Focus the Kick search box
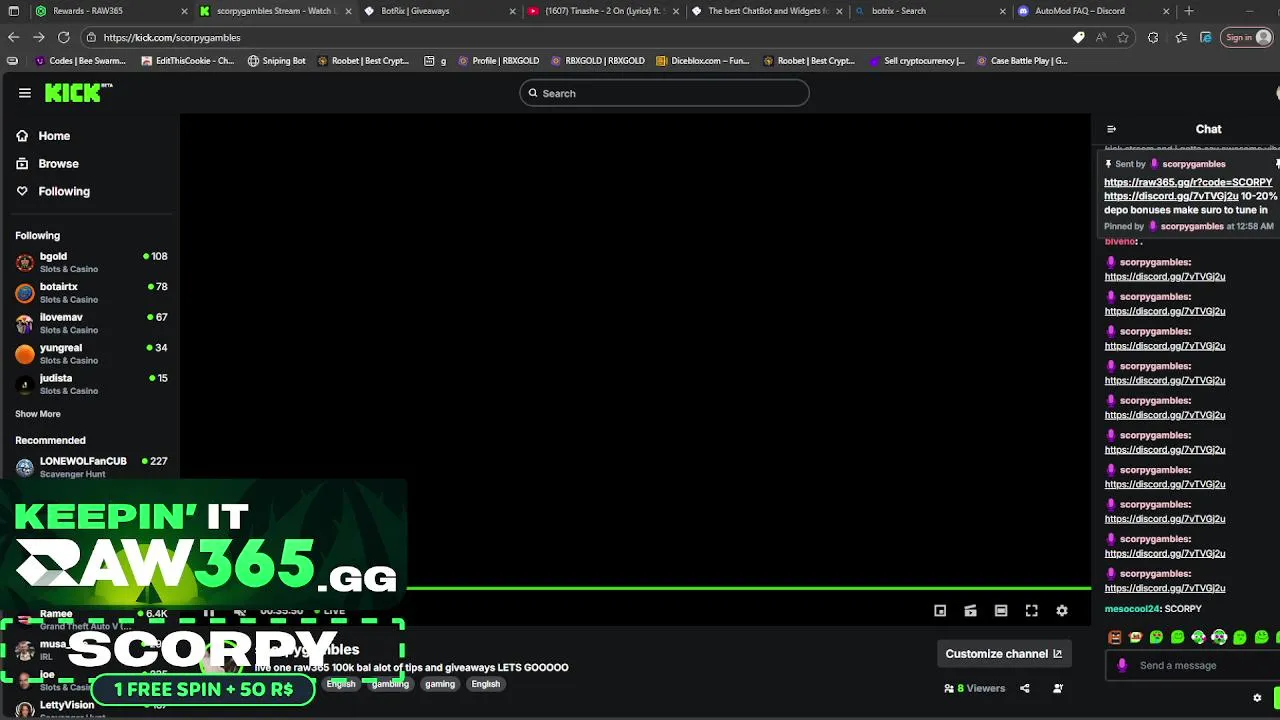1280x720 pixels. coord(664,93)
